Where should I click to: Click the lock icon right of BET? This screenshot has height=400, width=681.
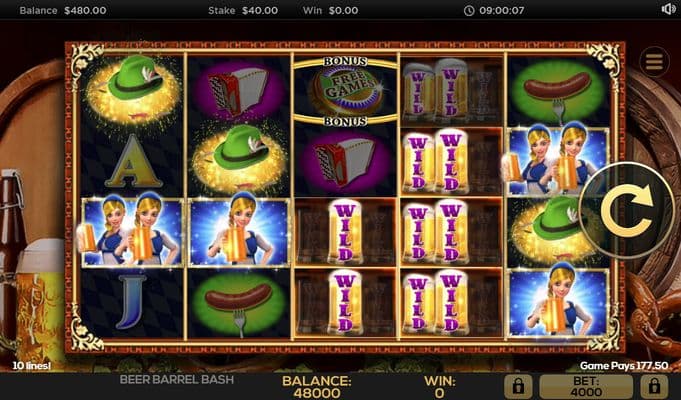click(654, 386)
